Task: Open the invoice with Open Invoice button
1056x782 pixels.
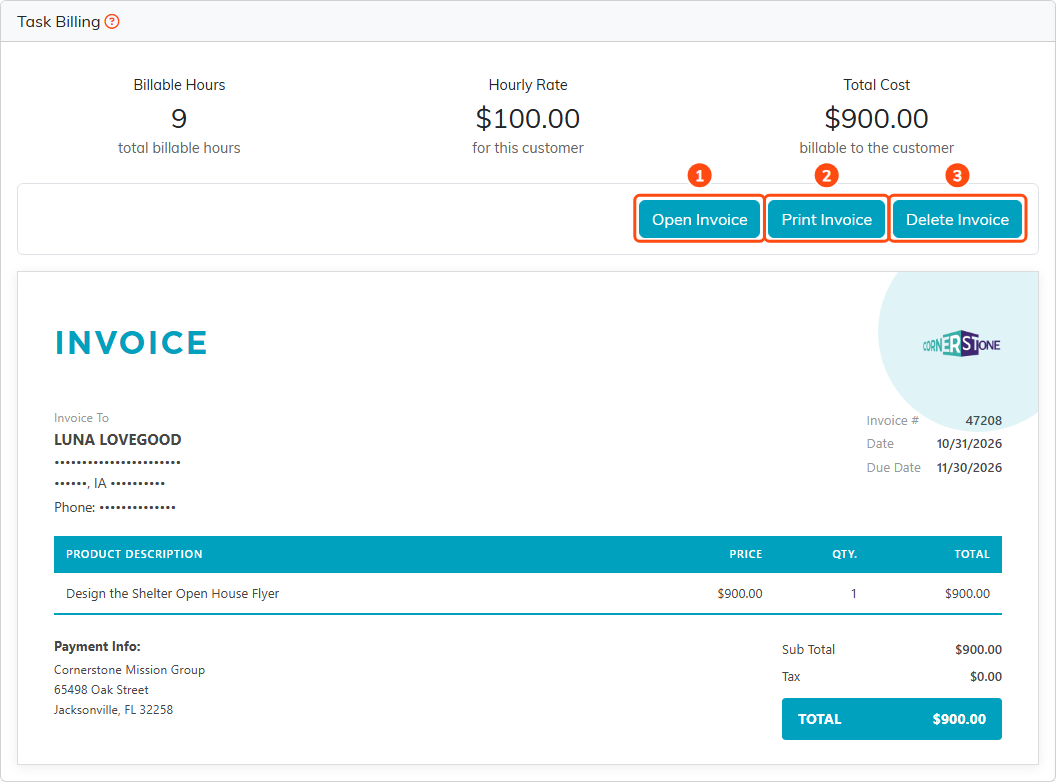Action: tap(699, 219)
